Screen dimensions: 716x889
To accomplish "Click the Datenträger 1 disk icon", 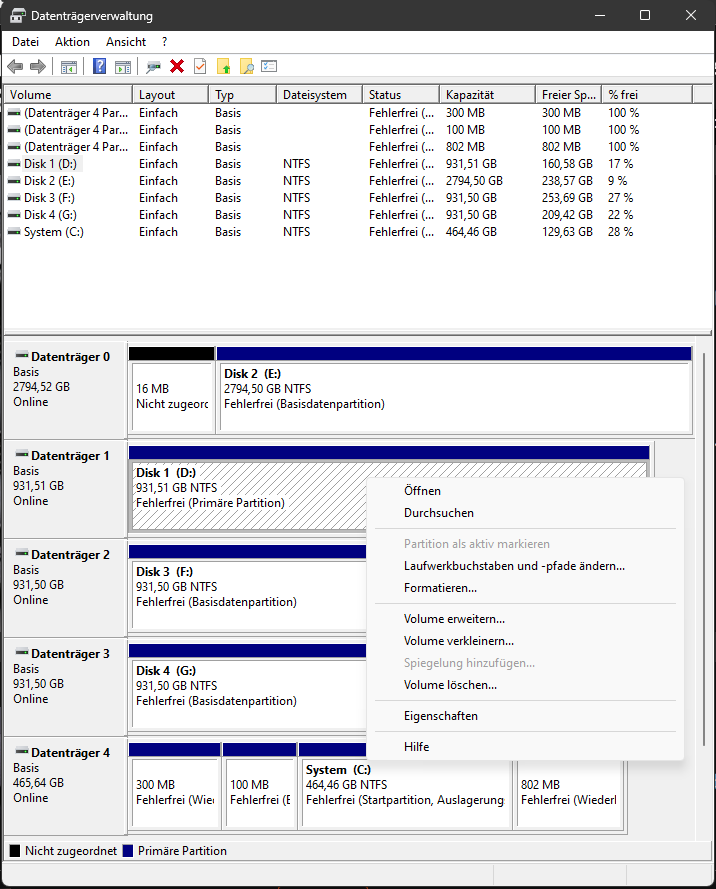I will click(22, 454).
